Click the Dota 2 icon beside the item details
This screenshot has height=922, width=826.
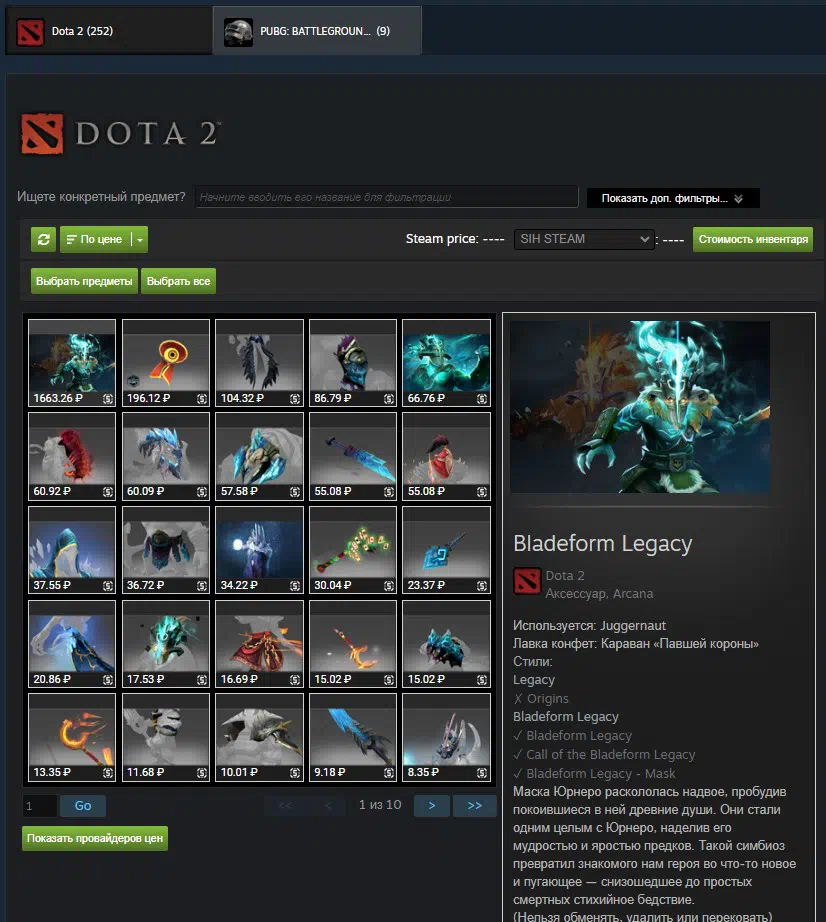point(527,581)
